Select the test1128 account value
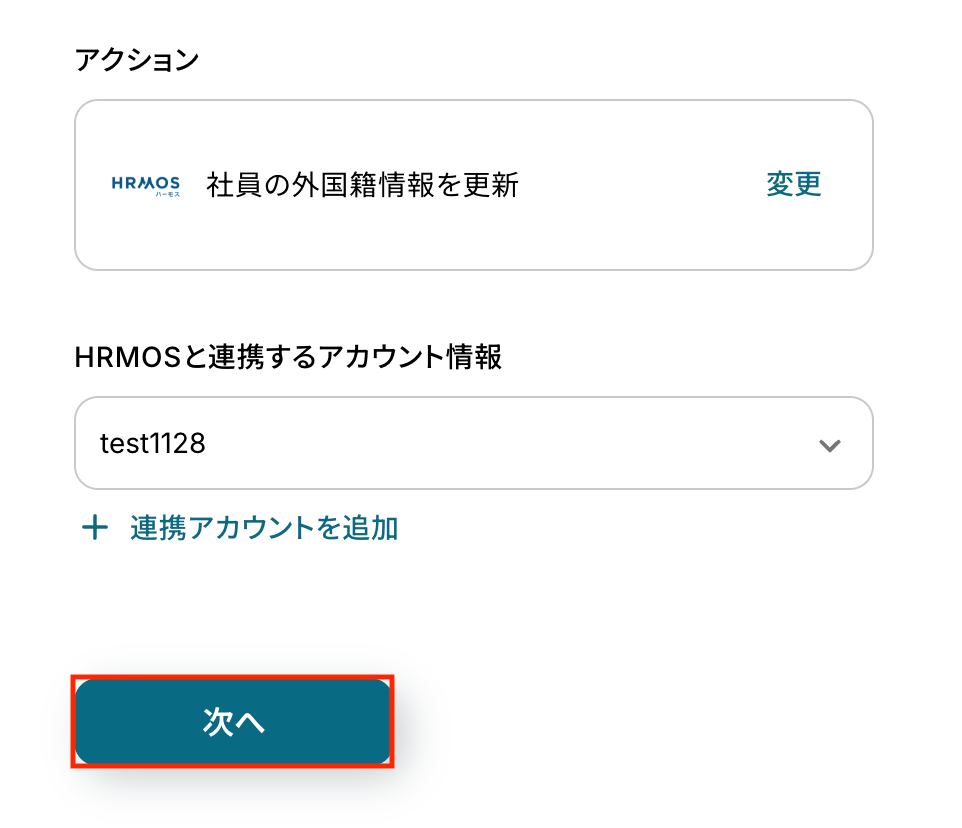962x828 pixels. pos(153,443)
